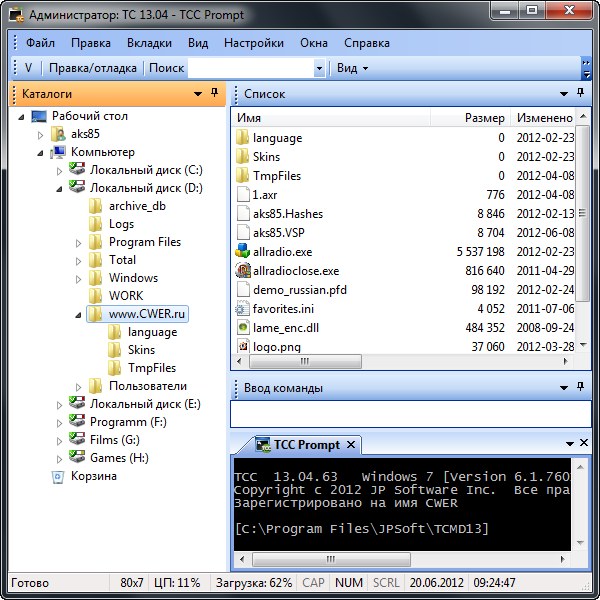Toggle the SCRL indicator in status bar
This screenshot has height=600, width=600.
point(385,582)
